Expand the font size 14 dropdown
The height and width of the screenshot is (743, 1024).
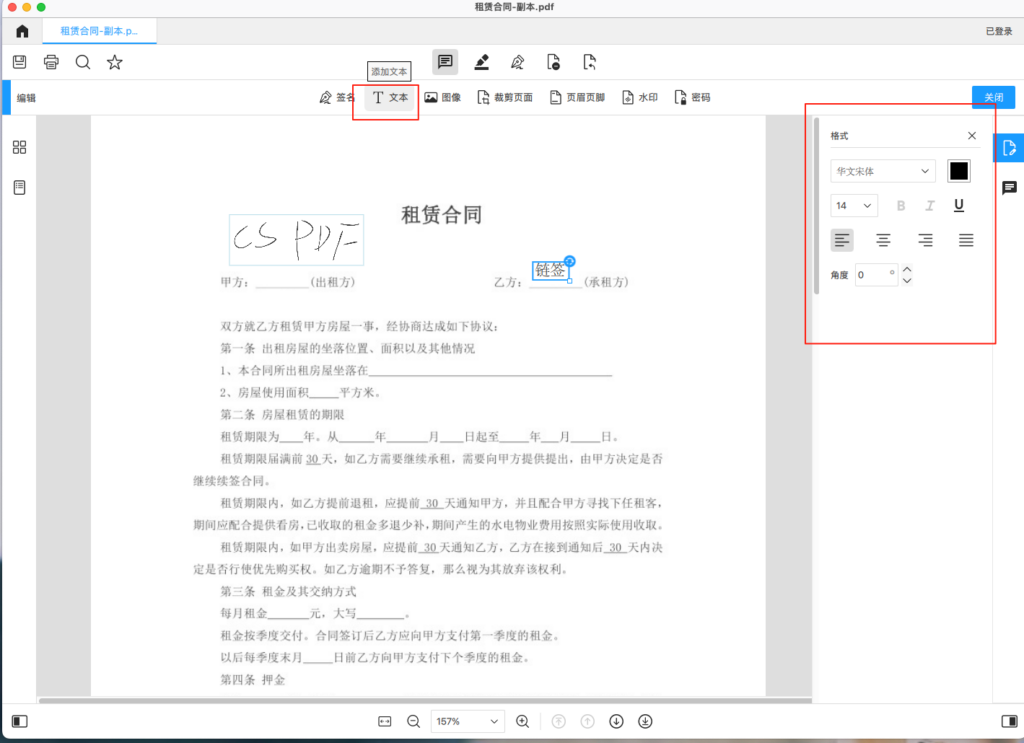(854, 206)
